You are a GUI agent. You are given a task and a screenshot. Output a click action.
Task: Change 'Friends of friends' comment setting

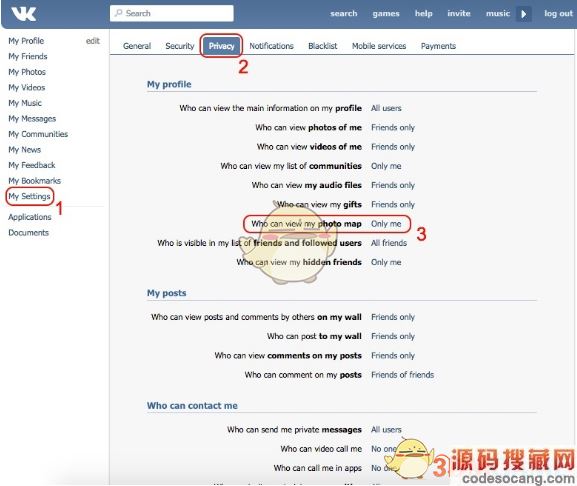coord(403,375)
